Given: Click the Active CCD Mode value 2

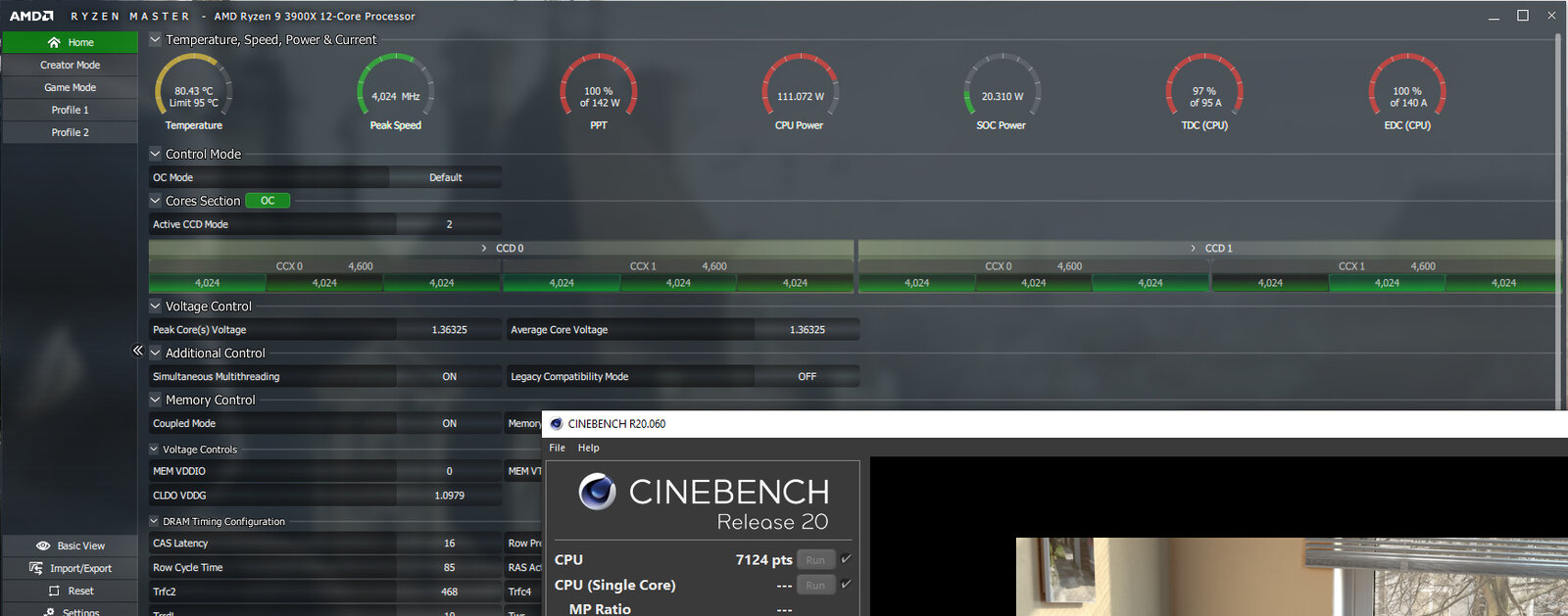Looking at the screenshot, I should click(x=449, y=224).
